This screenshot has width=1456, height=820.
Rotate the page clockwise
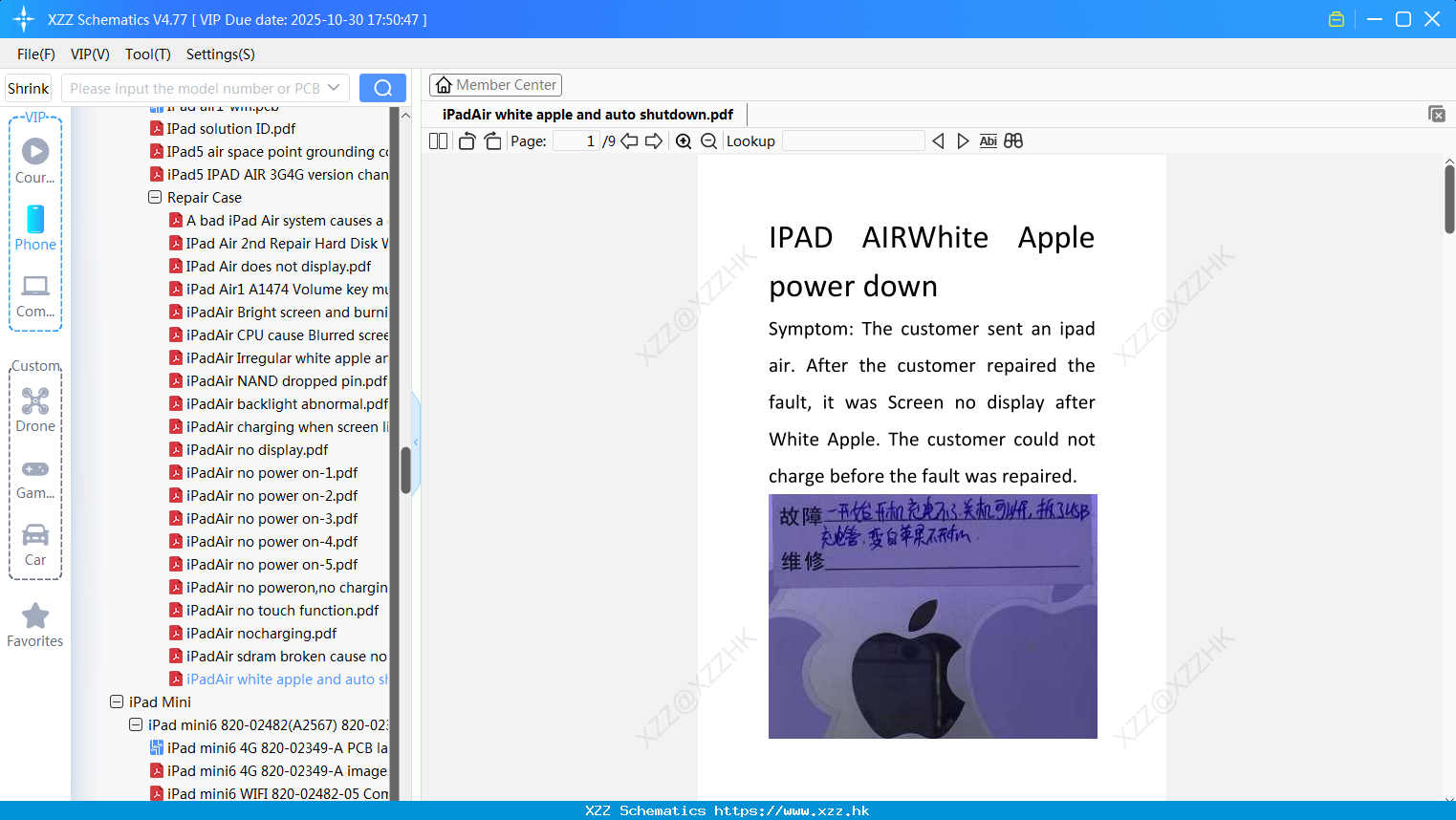tap(492, 141)
